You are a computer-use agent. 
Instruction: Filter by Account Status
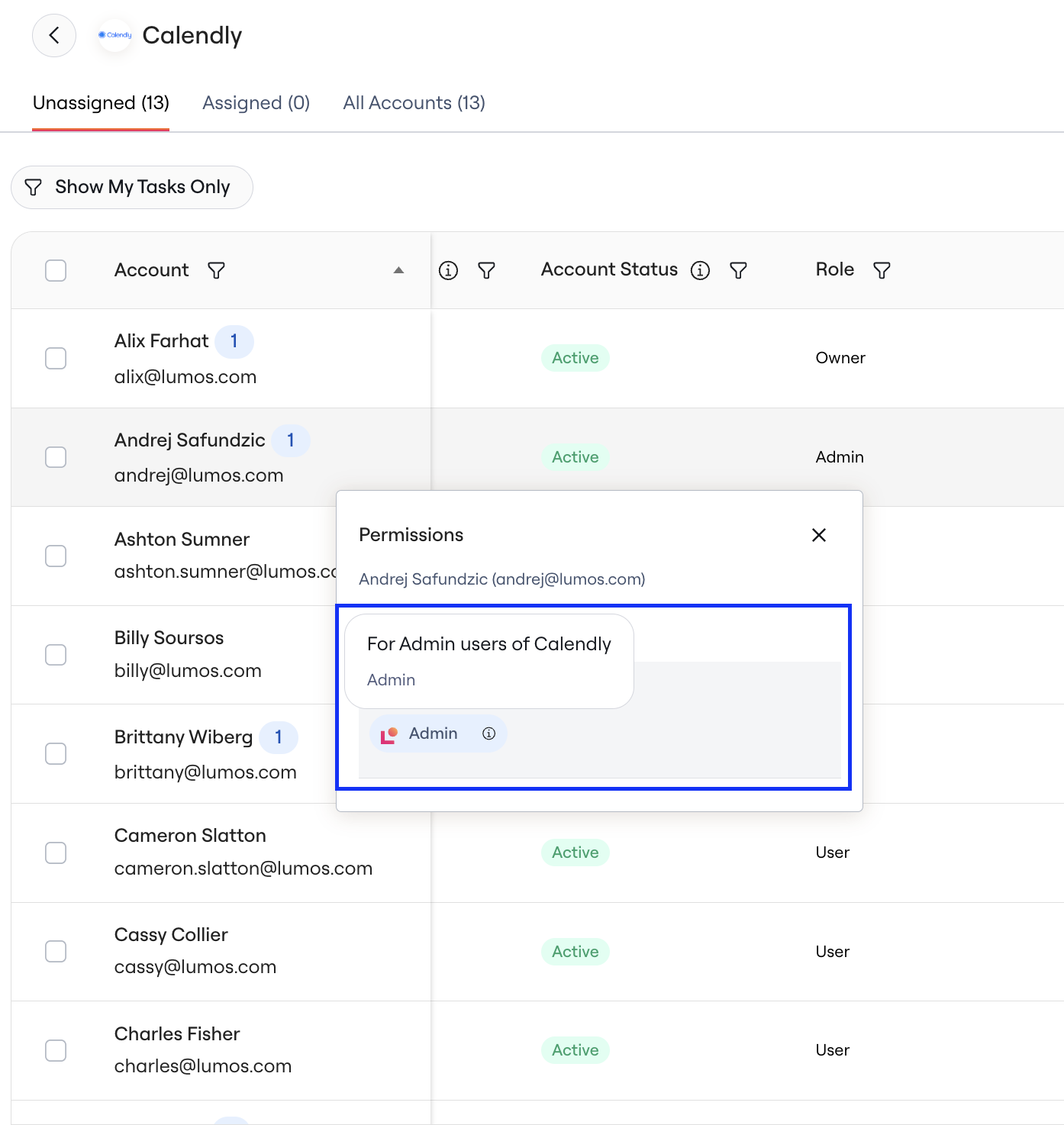point(738,270)
